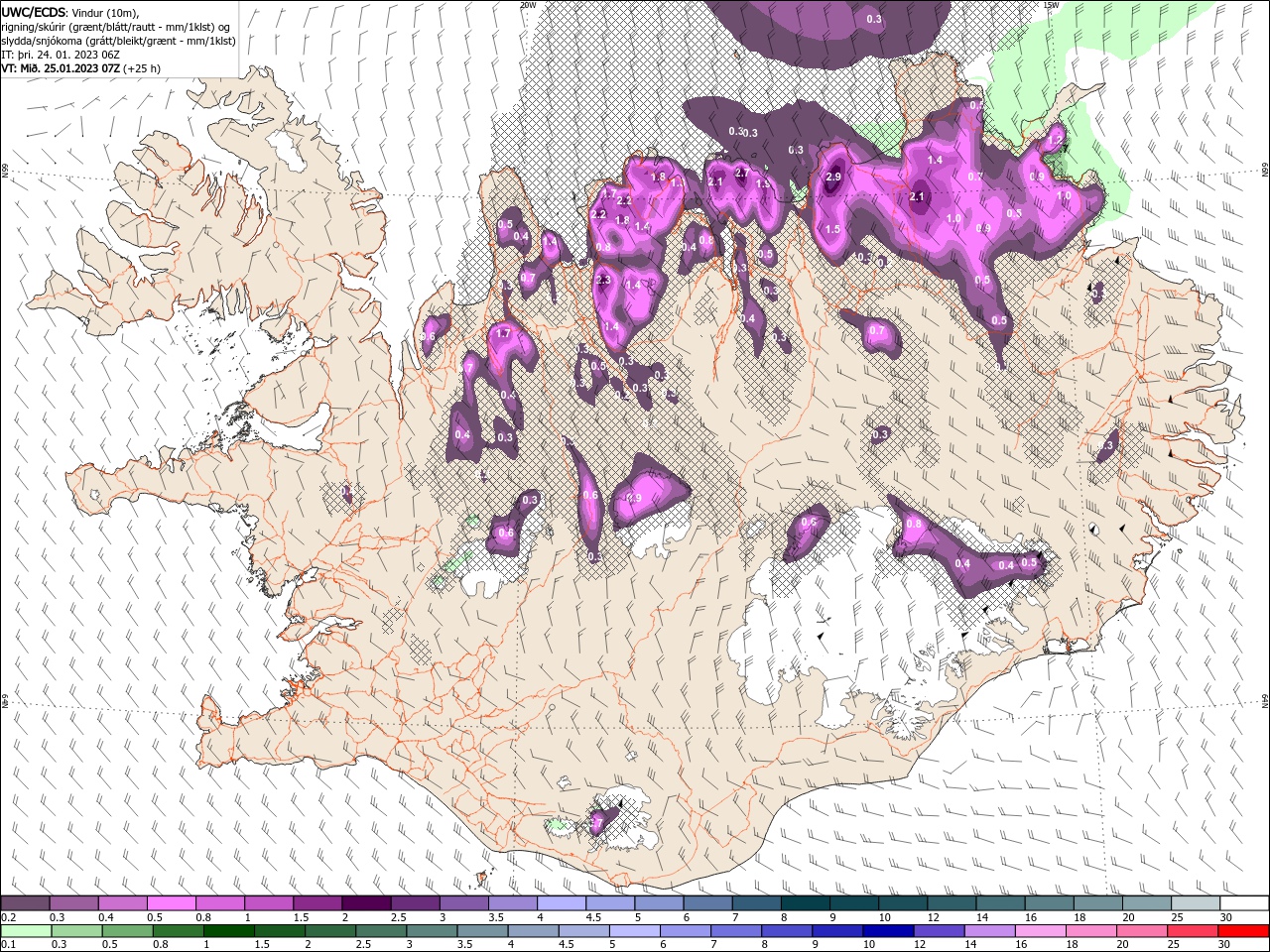Click the '15W' longitude label
The height and width of the screenshot is (952, 1270).
click(1051, 5)
